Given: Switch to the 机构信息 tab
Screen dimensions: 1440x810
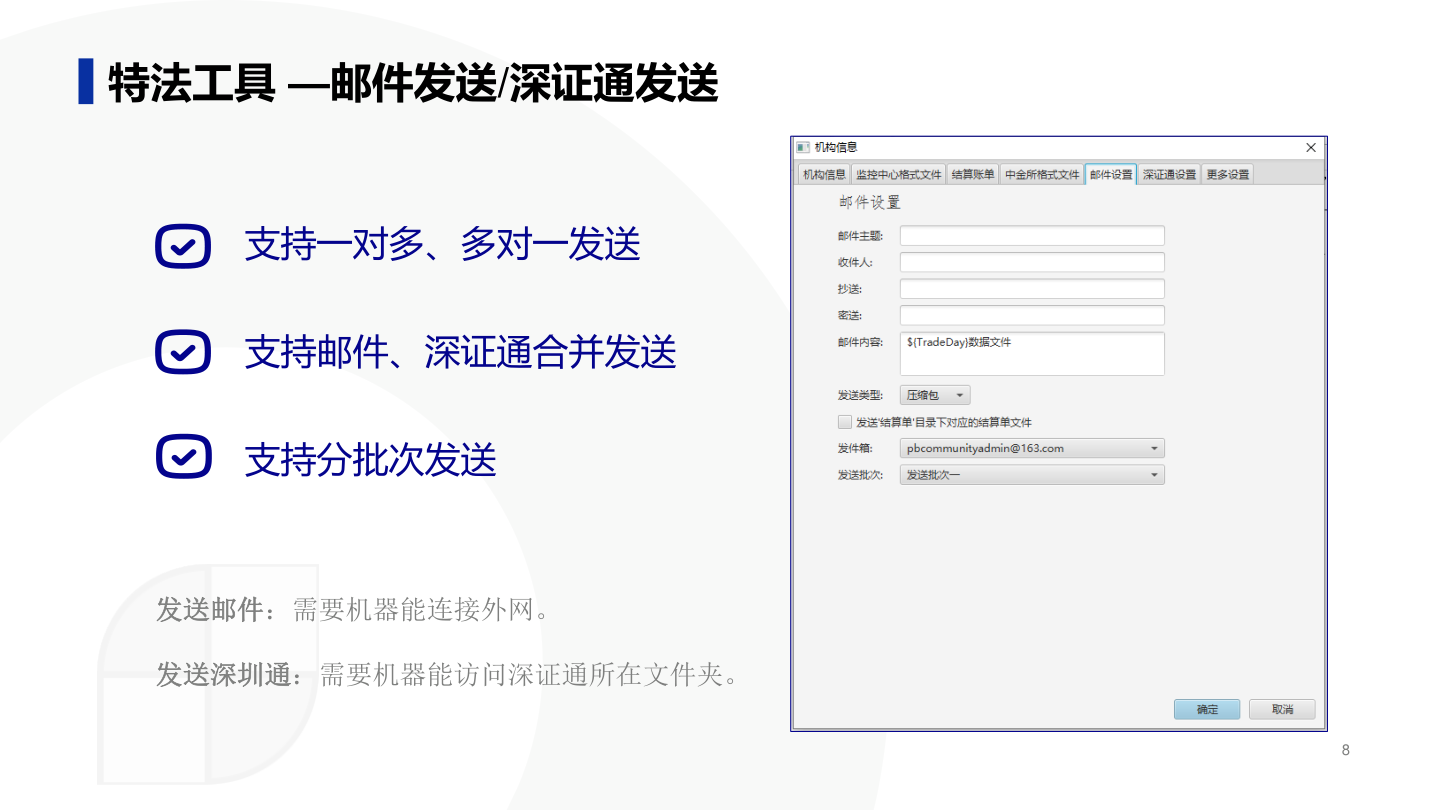Looking at the screenshot, I should point(824,175).
